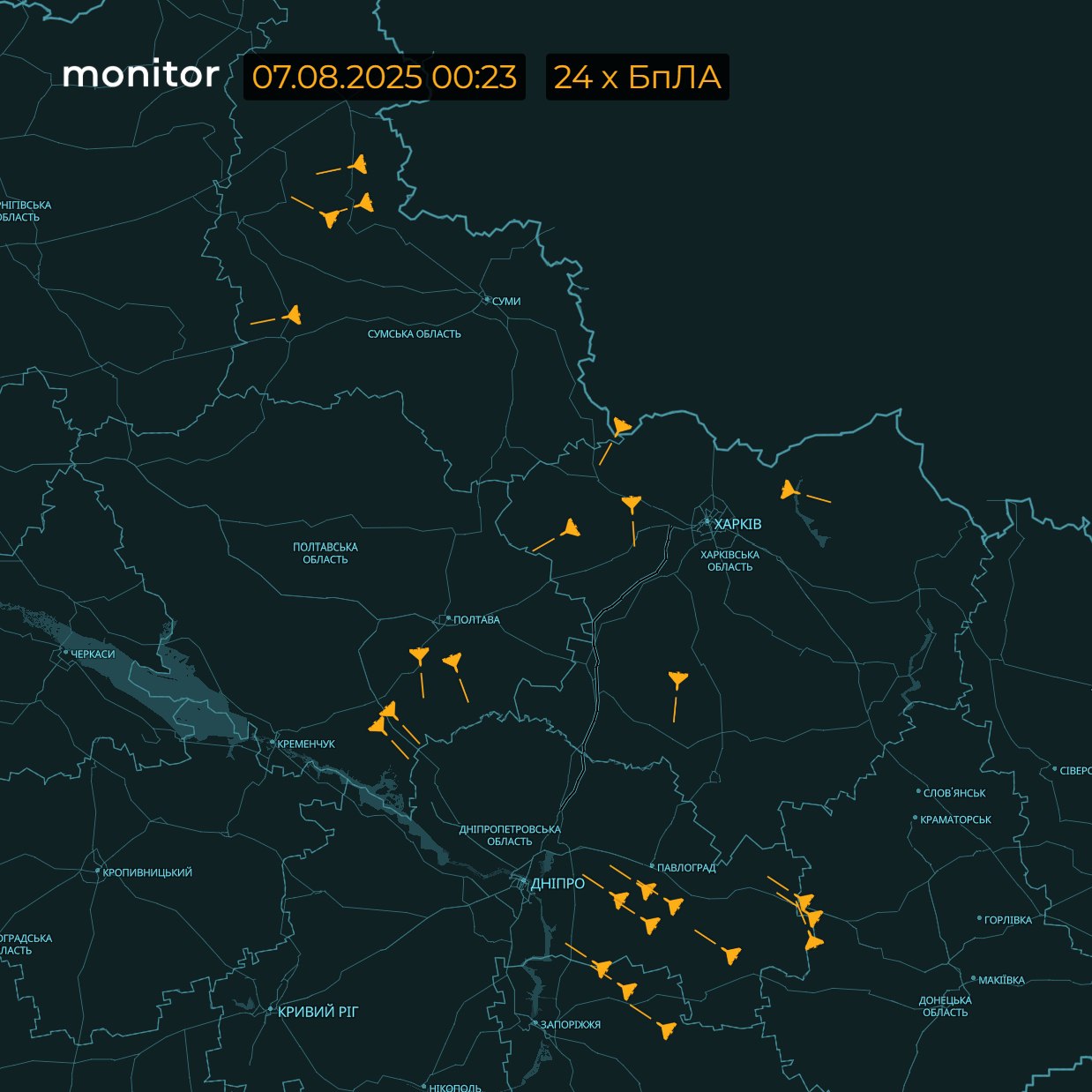Click the Кропивницький city label
This screenshot has height=1092, width=1092.
coord(147,872)
